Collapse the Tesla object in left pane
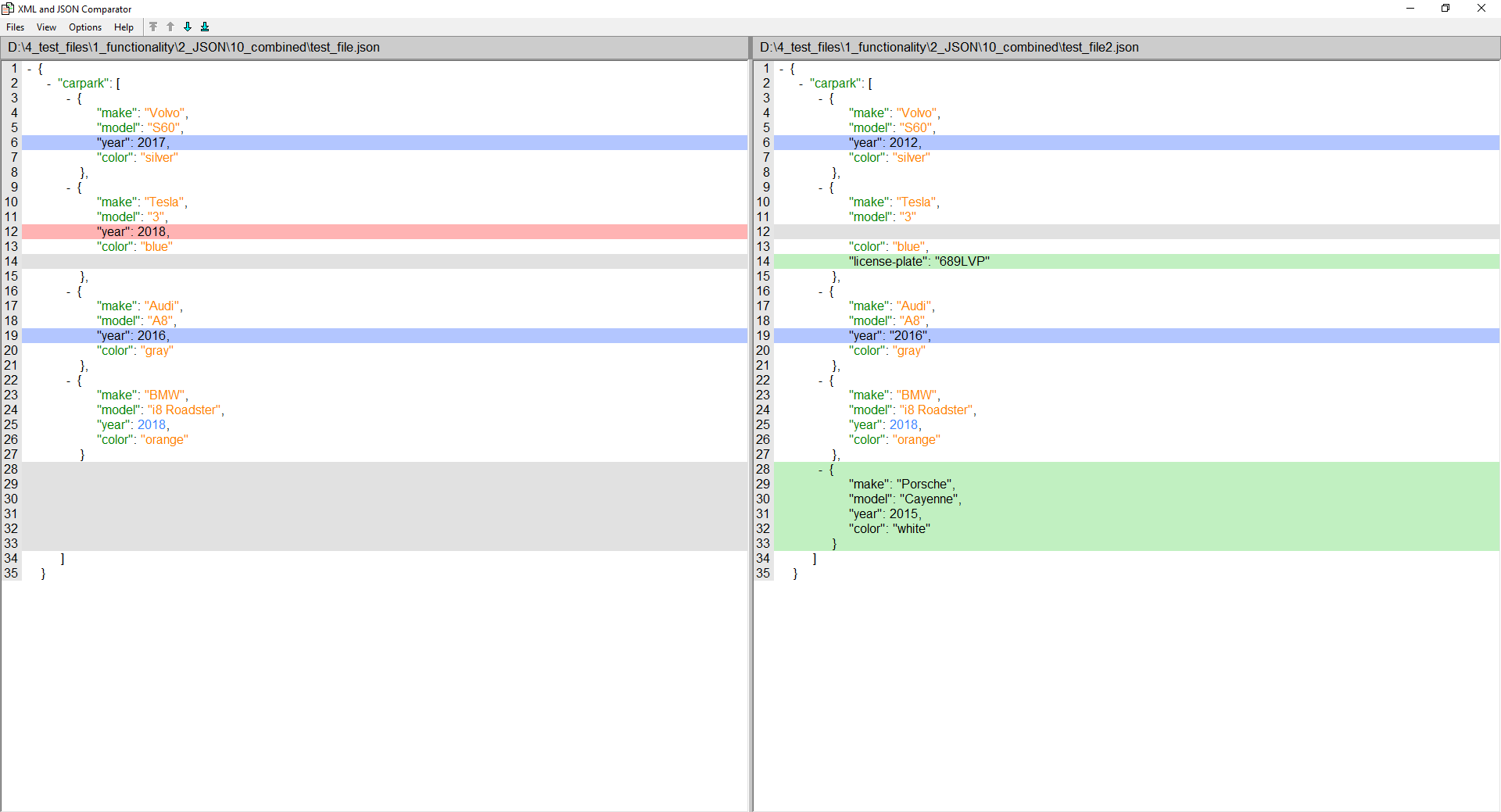 pyautogui.click(x=69, y=188)
